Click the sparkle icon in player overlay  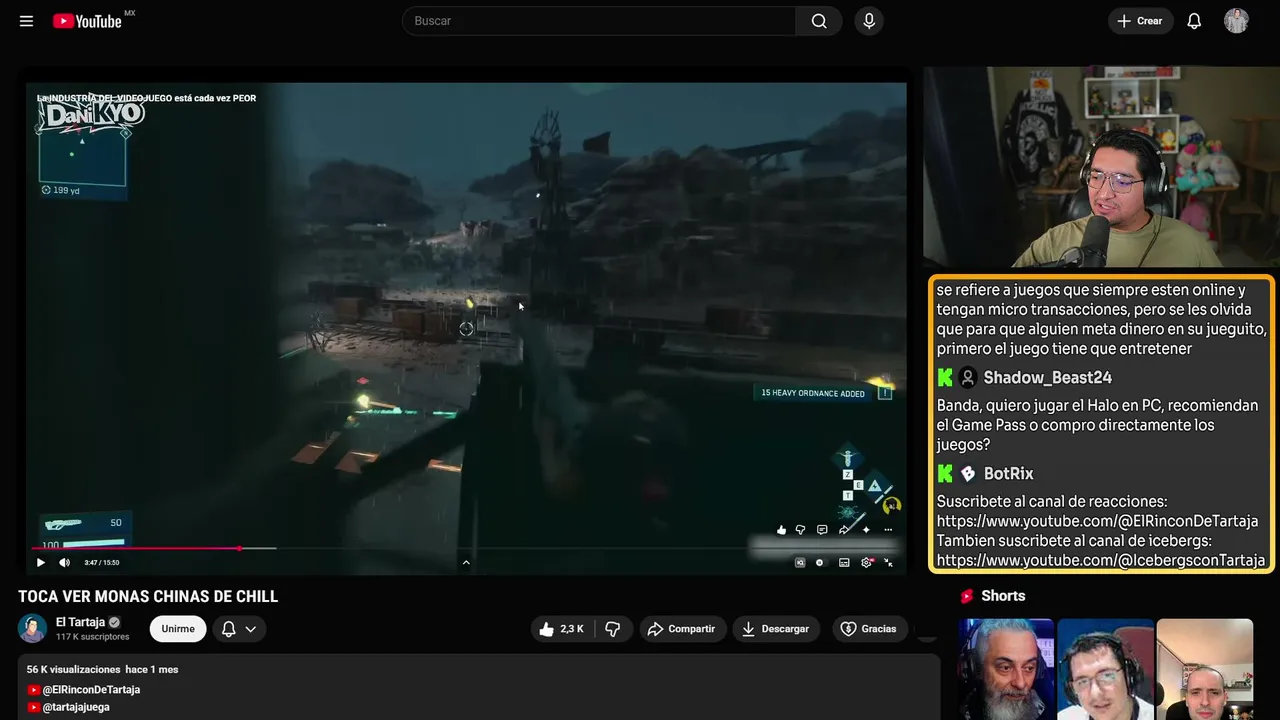[x=866, y=530]
